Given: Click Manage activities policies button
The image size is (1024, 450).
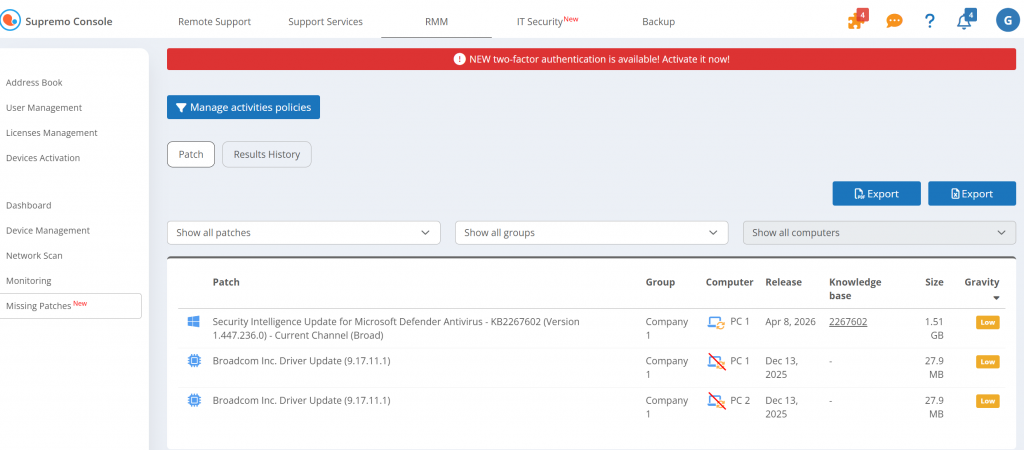Looking at the screenshot, I should (244, 107).
